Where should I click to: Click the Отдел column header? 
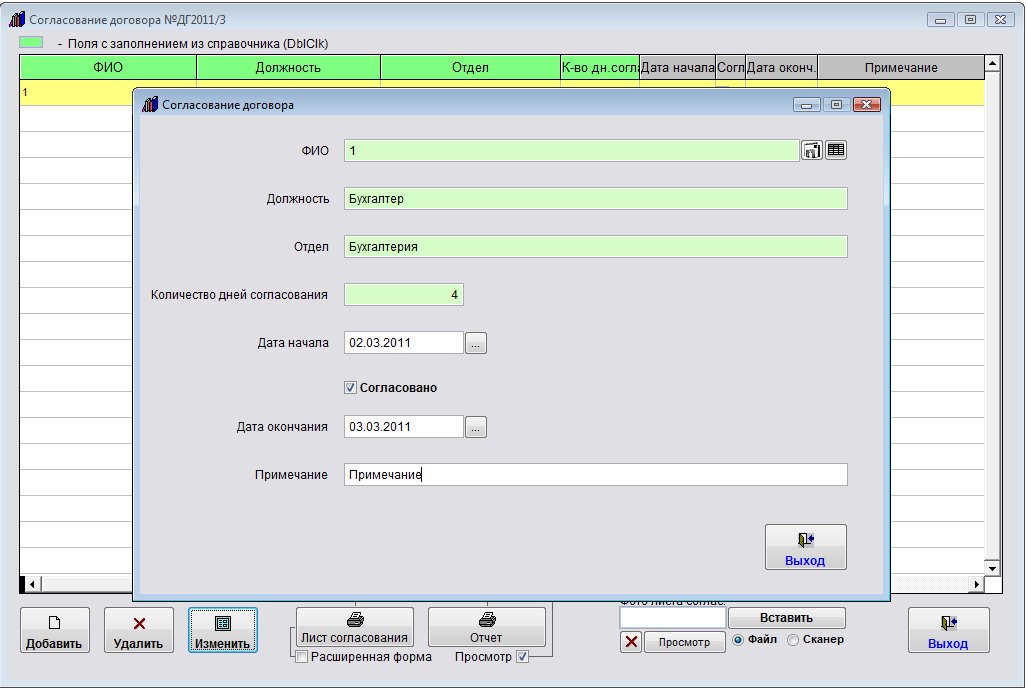point(470,67)
